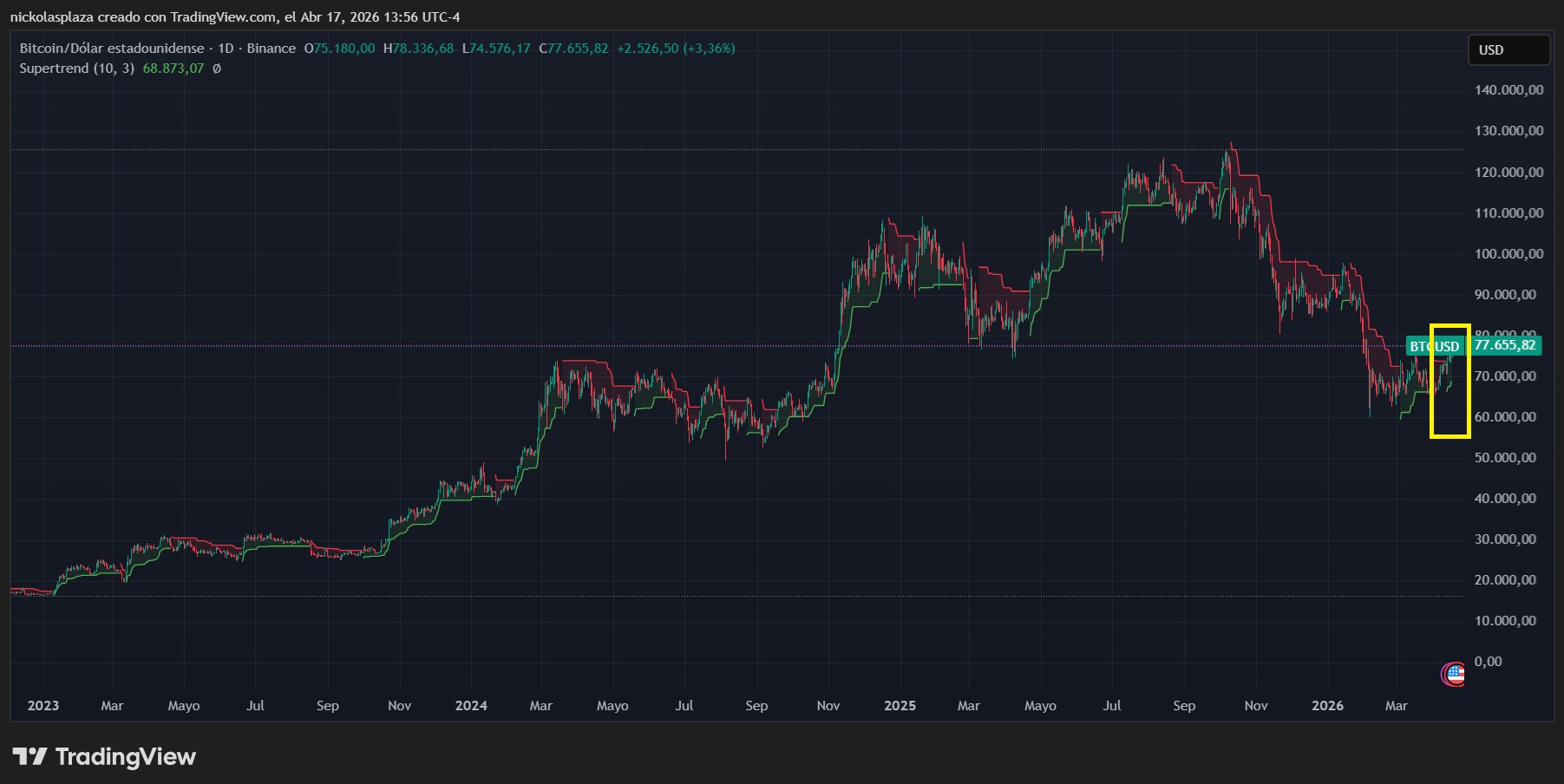Click the US flag economic event icon
This screenshot has width=1564, height=784.
pyautogui.click(x=1455, y=673)
